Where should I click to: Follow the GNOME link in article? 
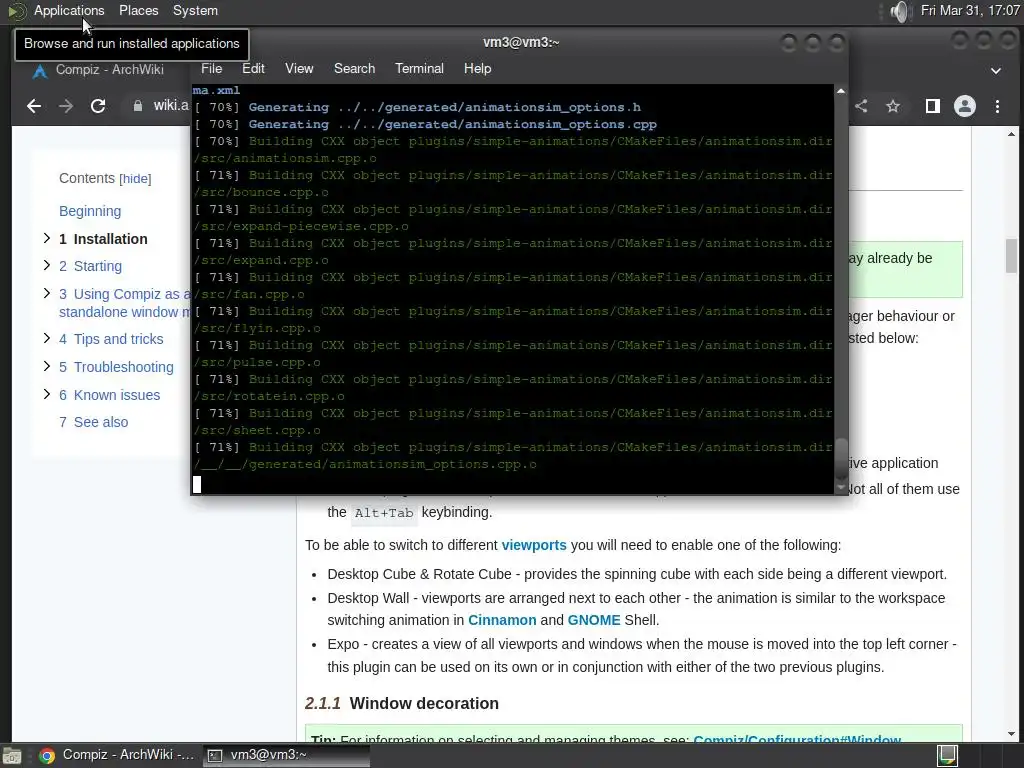pyautogui.click(x=594, y=620)
